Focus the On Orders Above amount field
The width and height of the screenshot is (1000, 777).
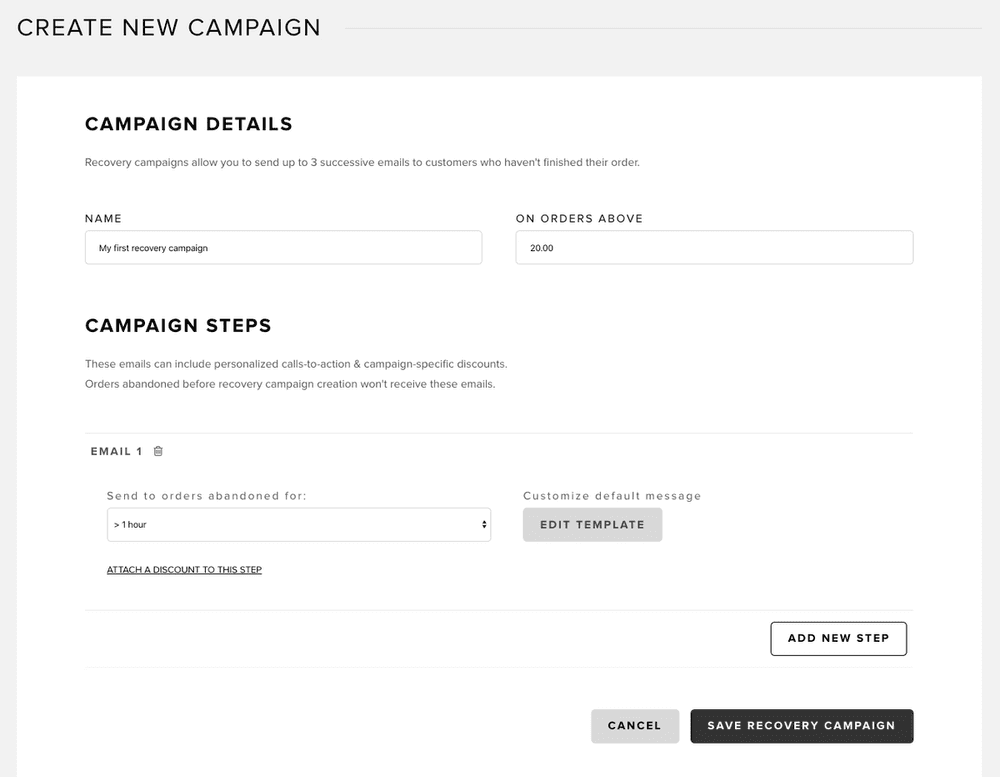point(714,248)
